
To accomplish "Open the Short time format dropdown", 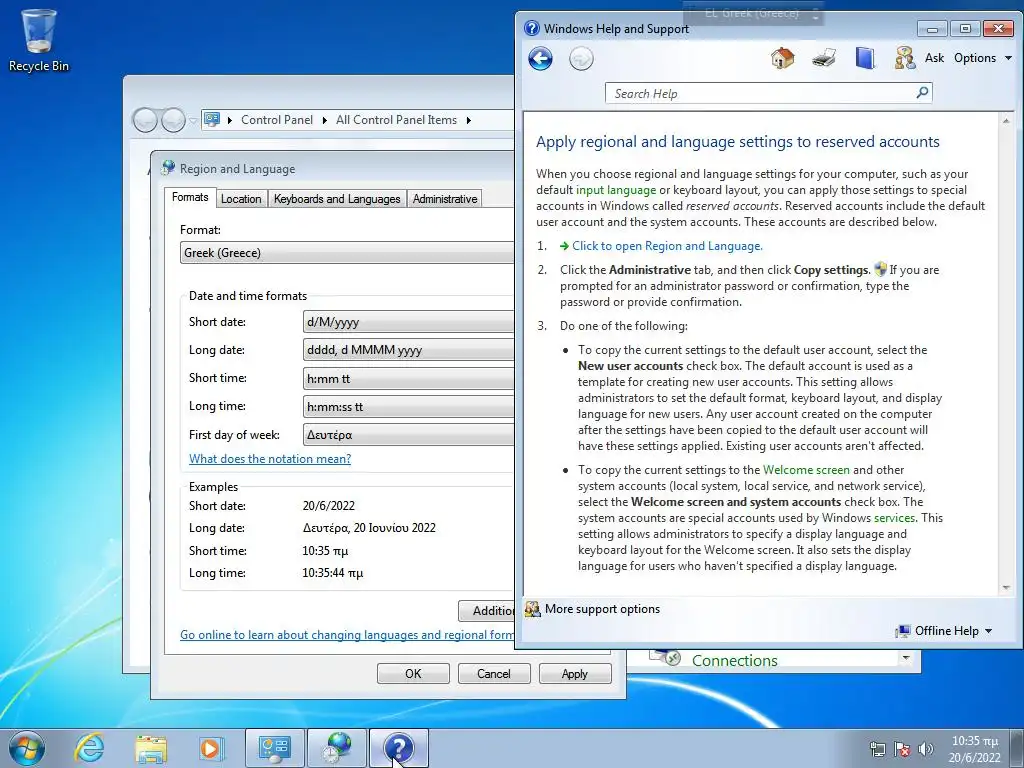I will click(x=408, y=379).
